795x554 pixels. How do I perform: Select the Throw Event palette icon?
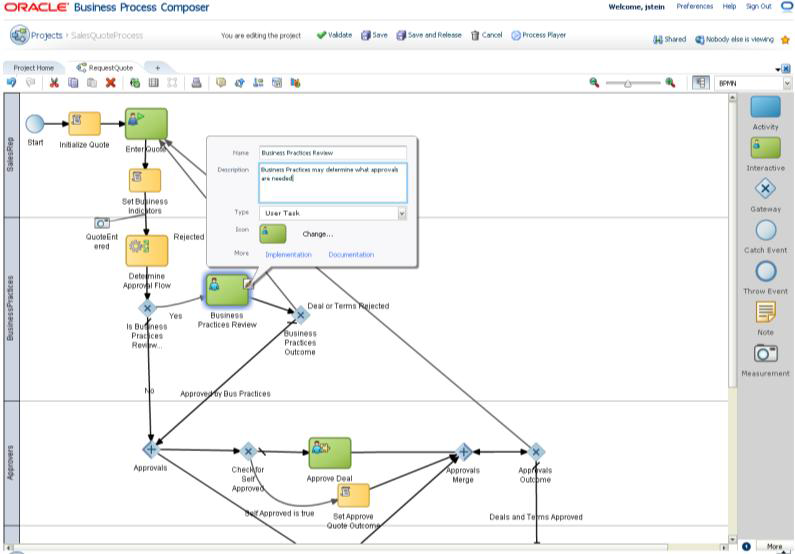(765, 272)
